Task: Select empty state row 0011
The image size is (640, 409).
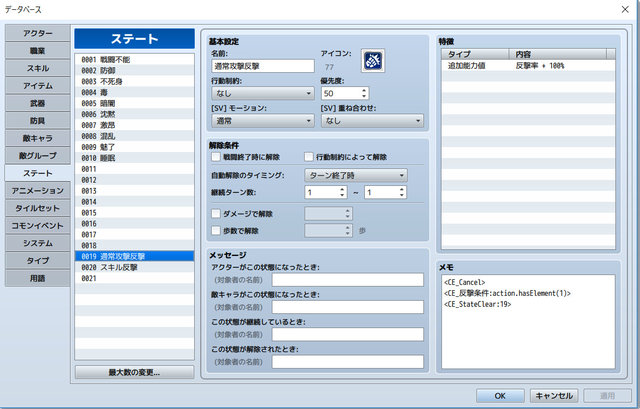Action: click(x=134, y=169)
